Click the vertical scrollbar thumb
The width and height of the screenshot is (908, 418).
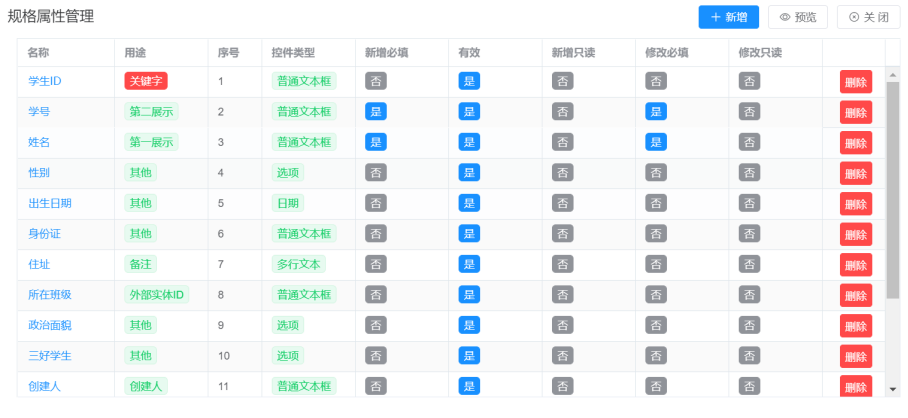pyautogui.click(x=893, y=190)
